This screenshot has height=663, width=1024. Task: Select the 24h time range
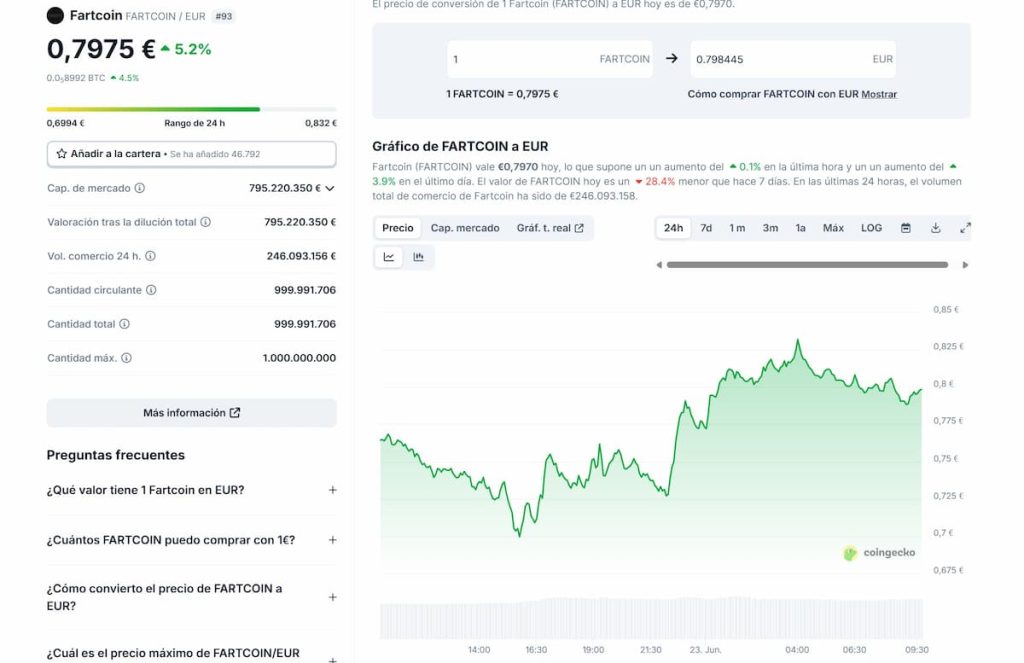click(x=673, y=228)
